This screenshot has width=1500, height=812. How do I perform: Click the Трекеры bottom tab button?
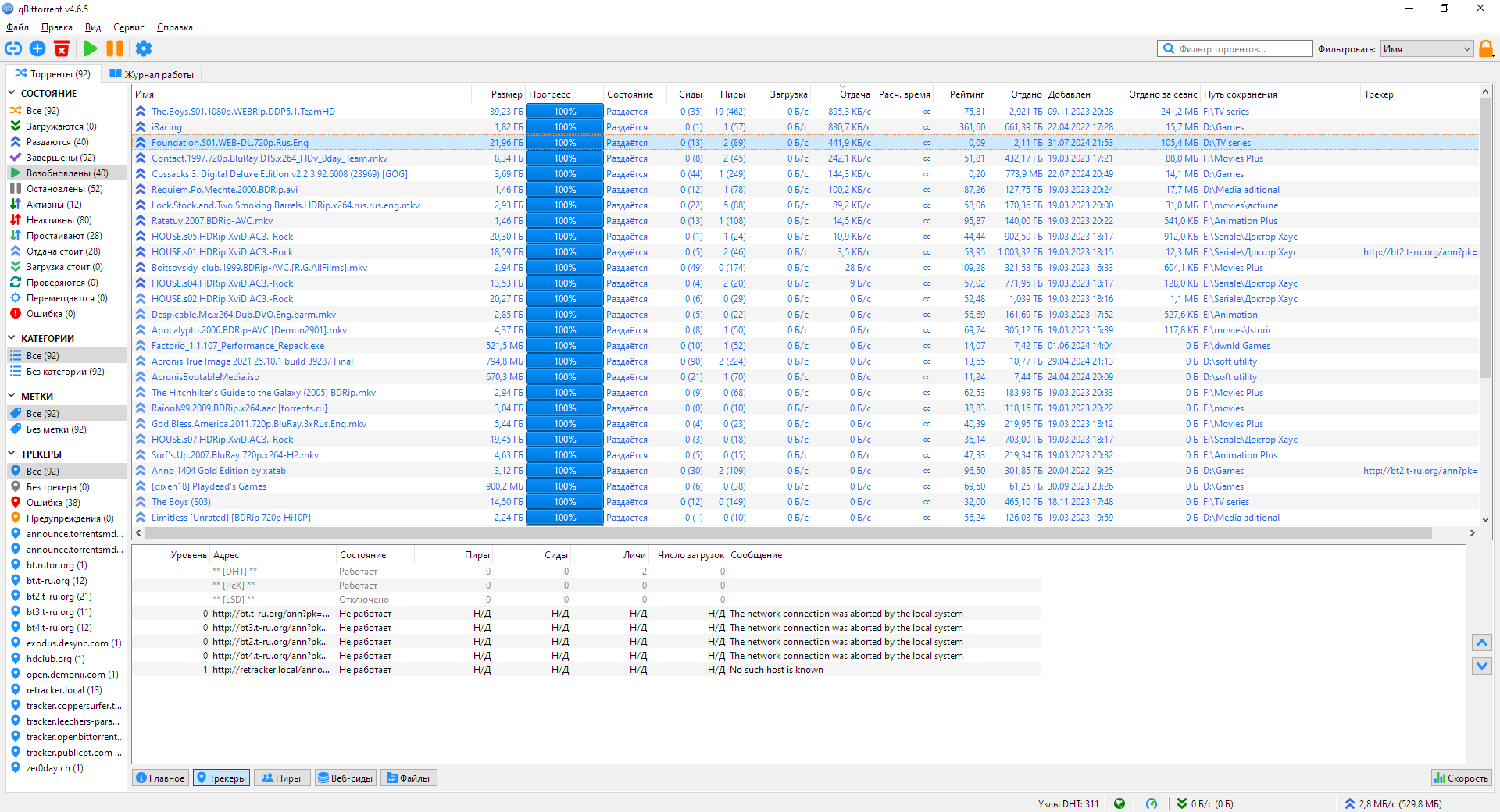[x=221, y=778]
